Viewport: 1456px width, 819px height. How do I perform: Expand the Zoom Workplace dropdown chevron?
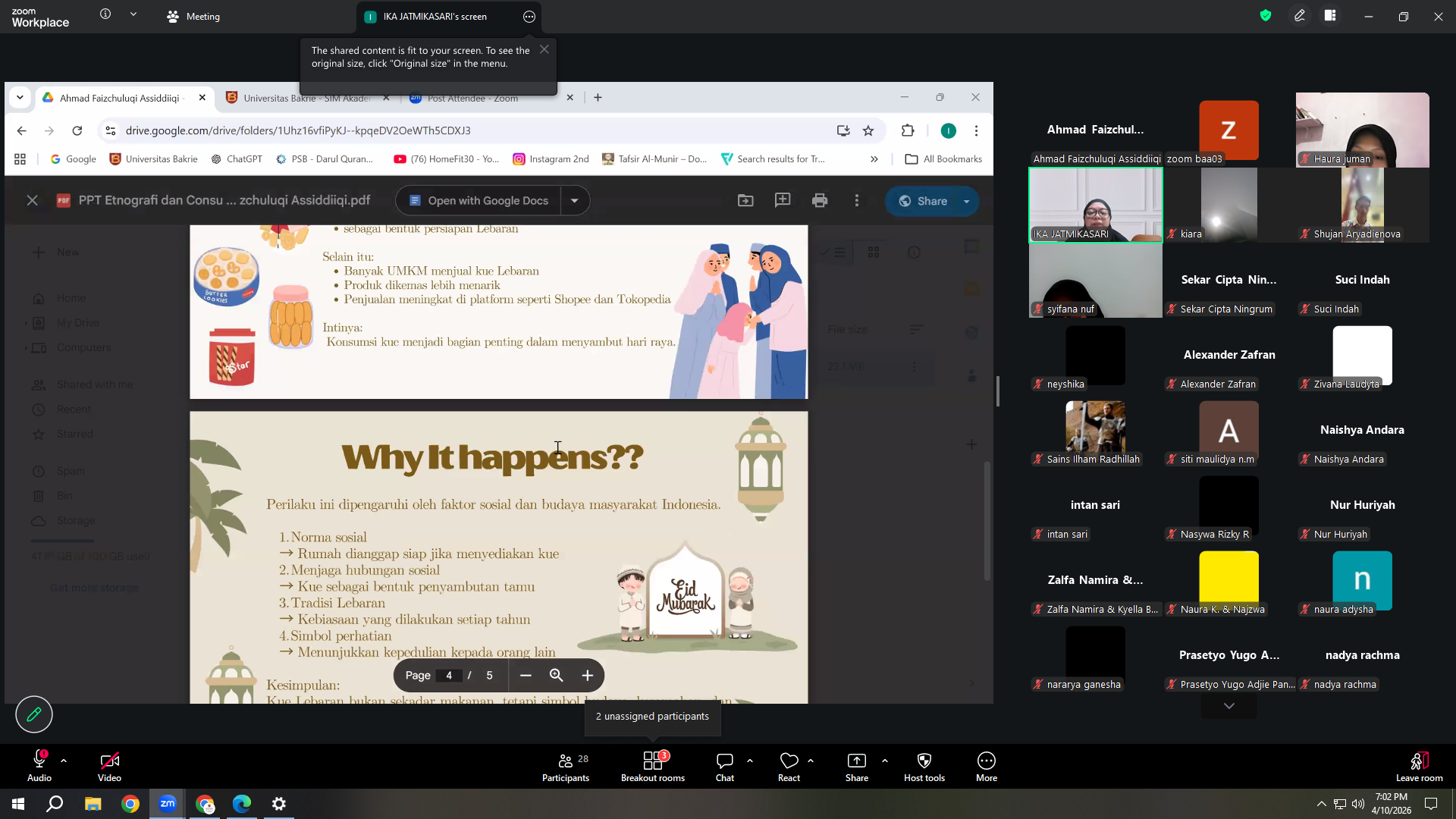[133, 14]
